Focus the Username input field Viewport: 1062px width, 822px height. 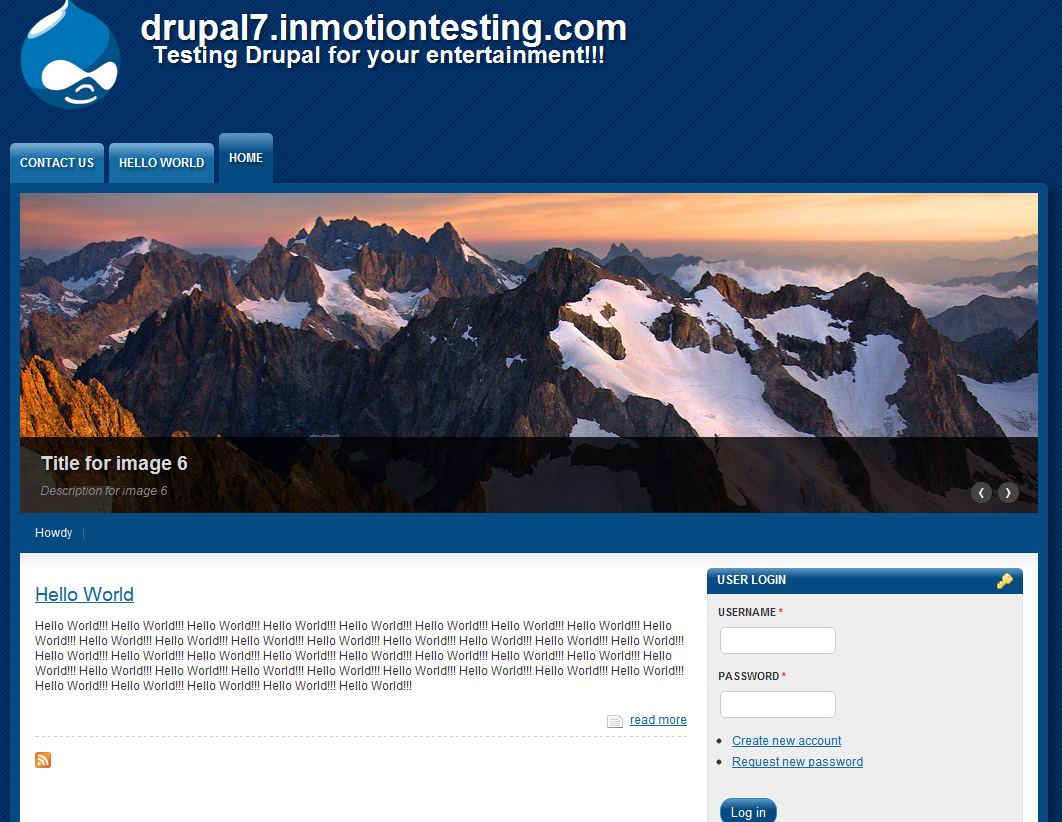coord(778,640)
